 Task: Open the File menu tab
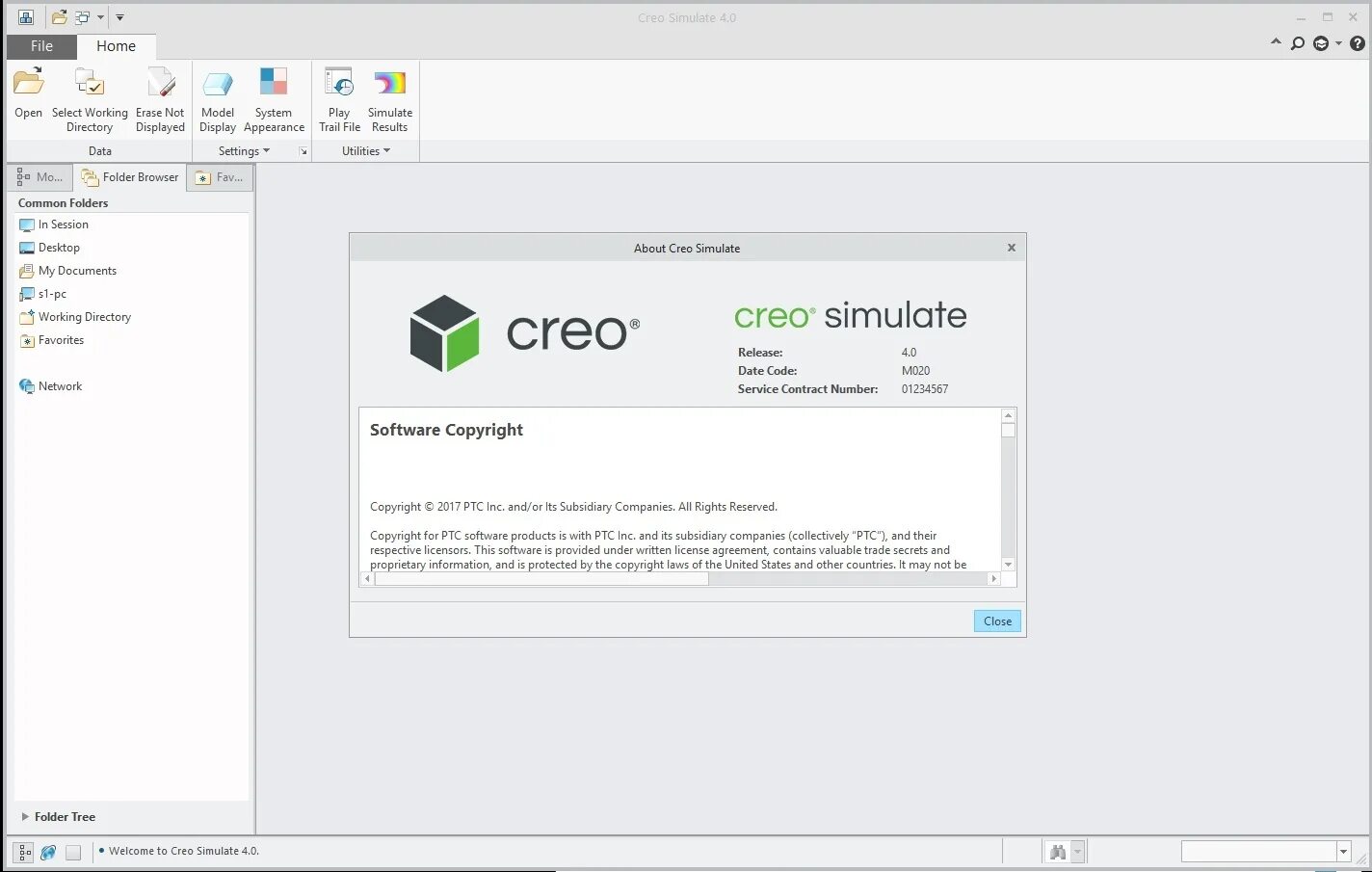click(40, 45)
